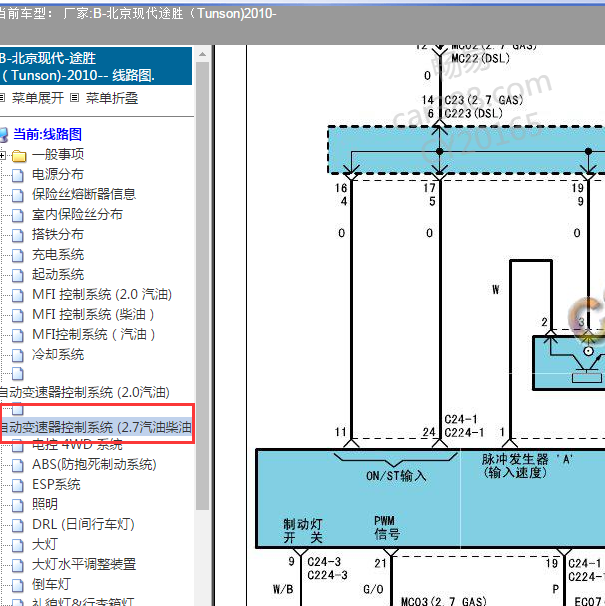
Task: Click the sidebar vertical scrollbar thumb
Action: pyautogui.click(x=202, y=286)
